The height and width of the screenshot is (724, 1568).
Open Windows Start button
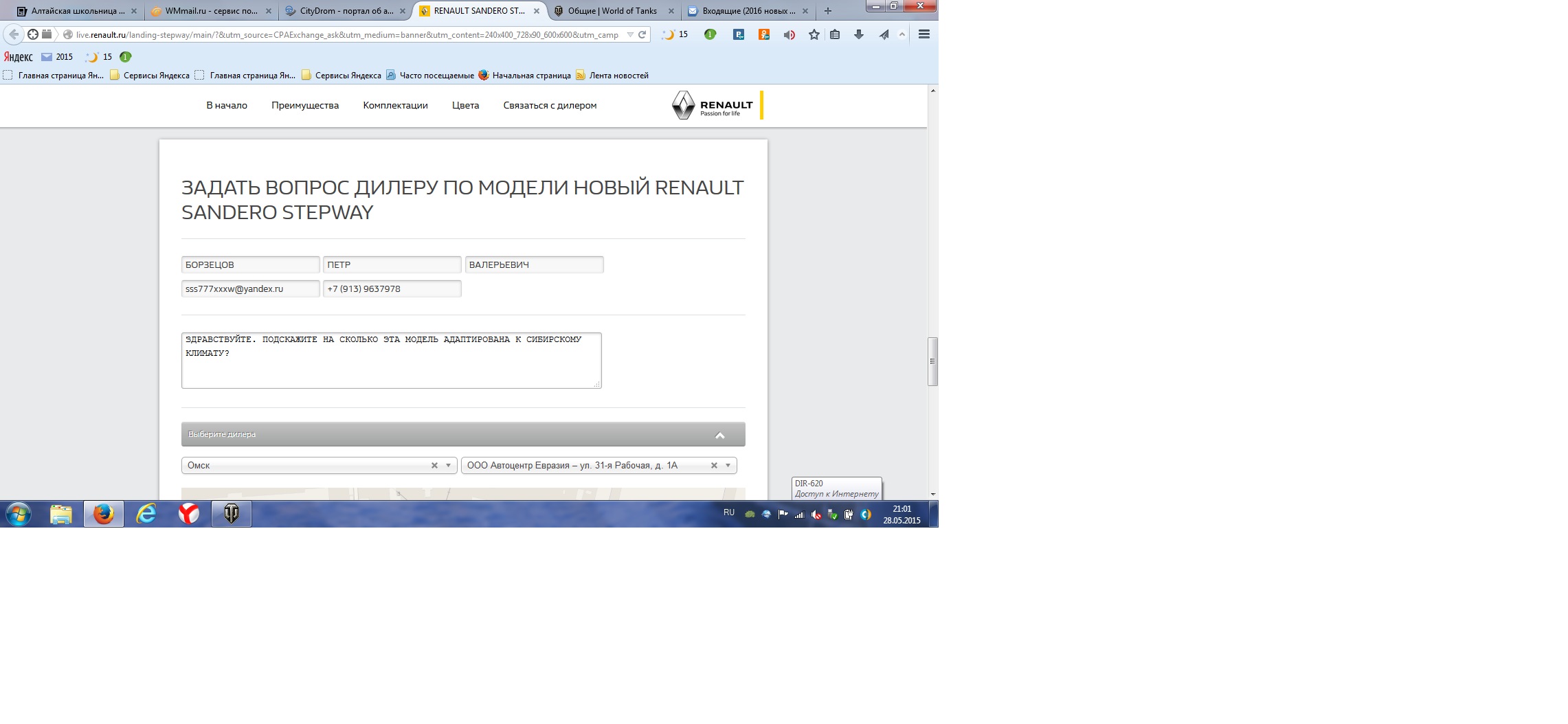point(19,514)
